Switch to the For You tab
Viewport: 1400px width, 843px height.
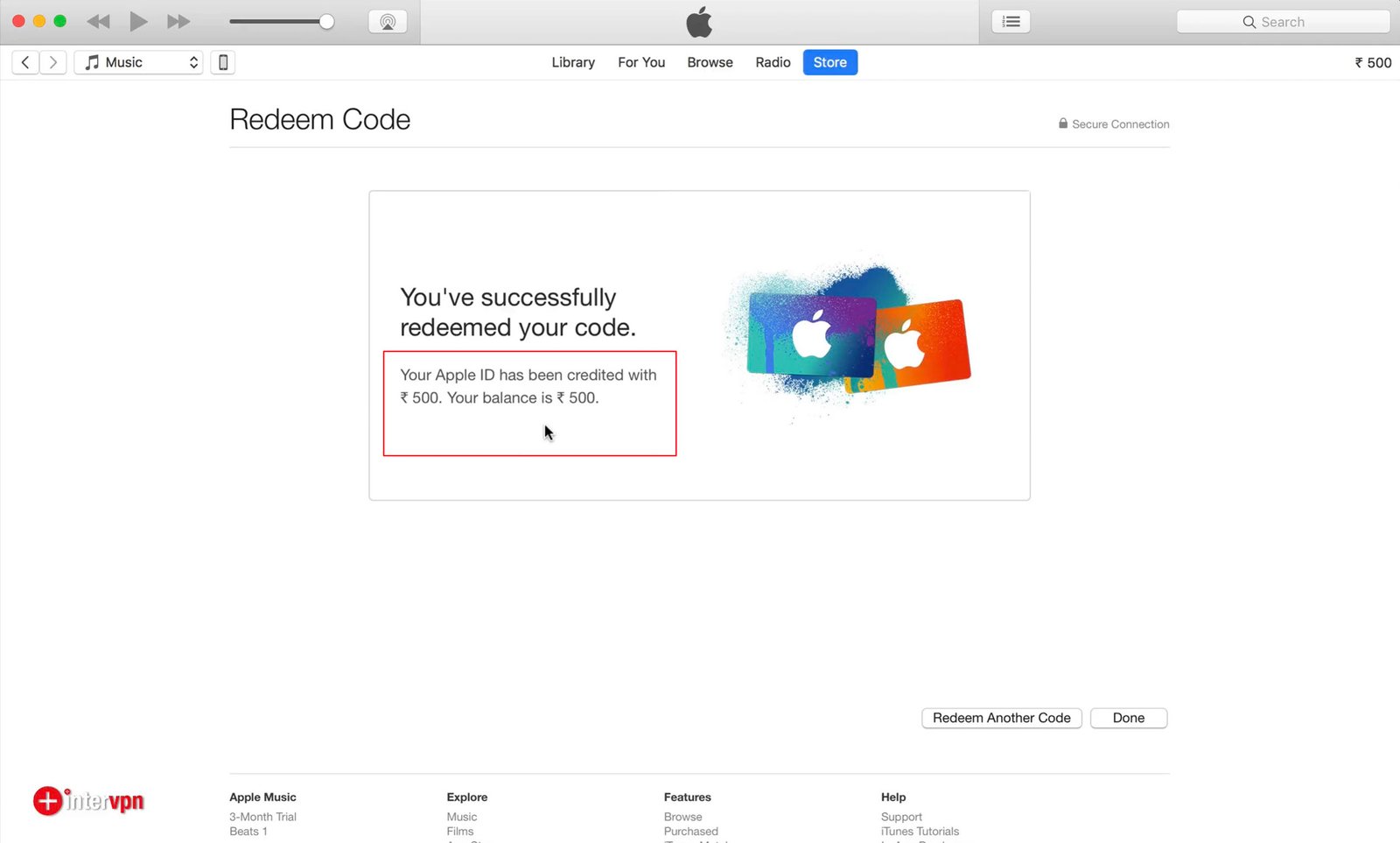(x=641, y=62)
